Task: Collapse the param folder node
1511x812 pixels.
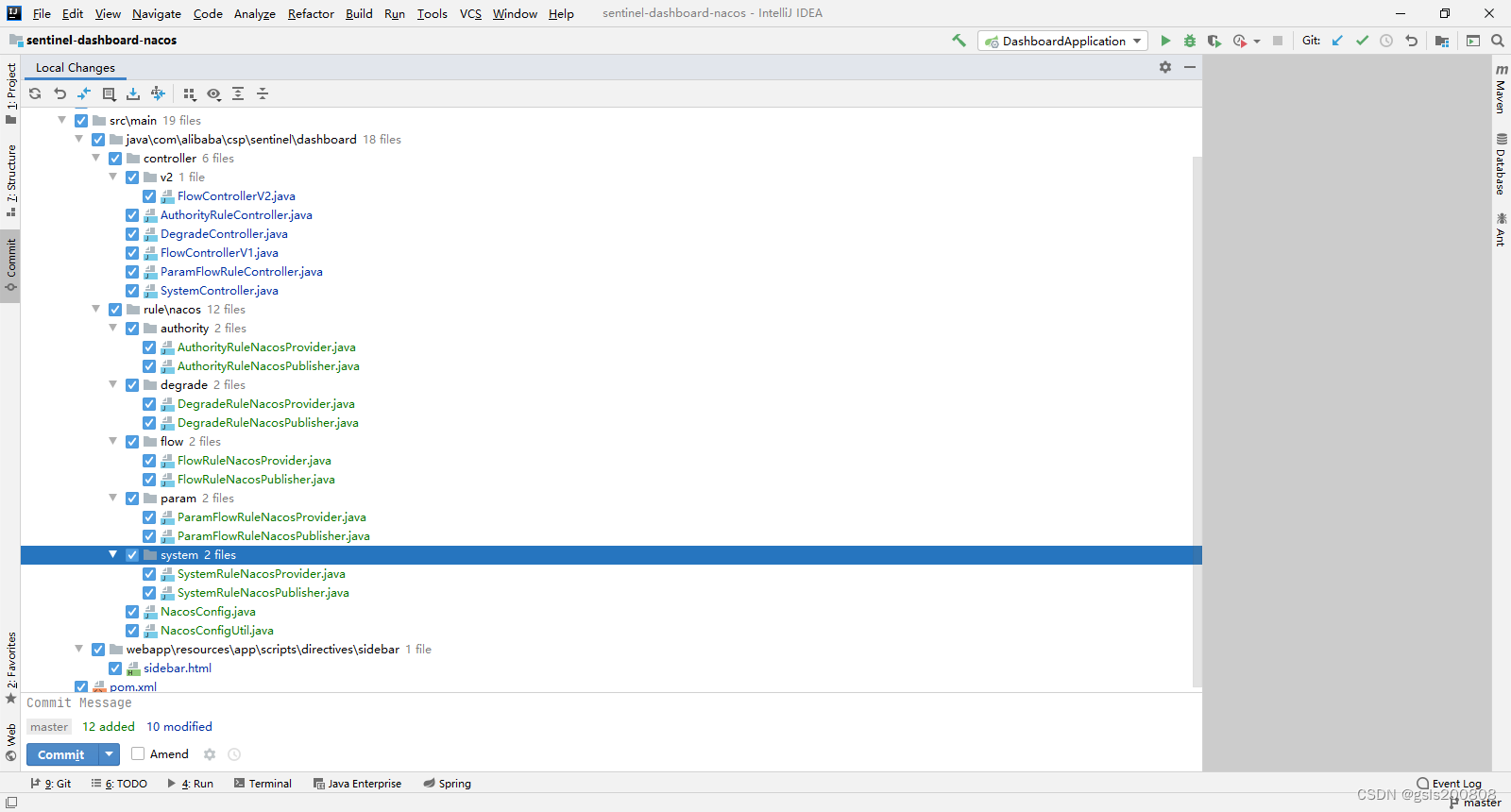Action: coord(112,498)
